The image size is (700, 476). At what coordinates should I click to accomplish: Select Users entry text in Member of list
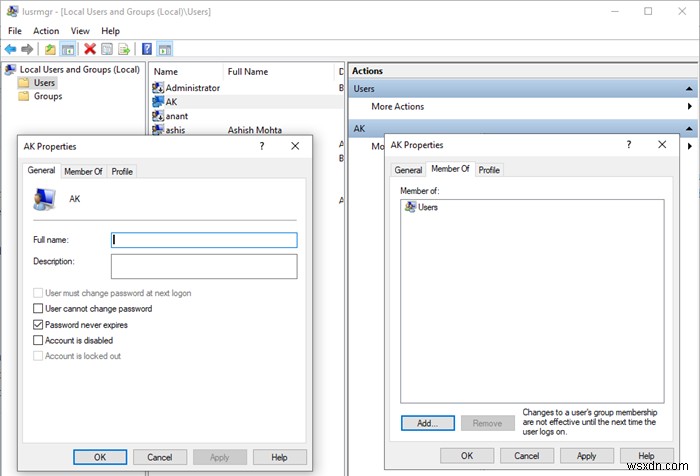[x=428, y=207]
